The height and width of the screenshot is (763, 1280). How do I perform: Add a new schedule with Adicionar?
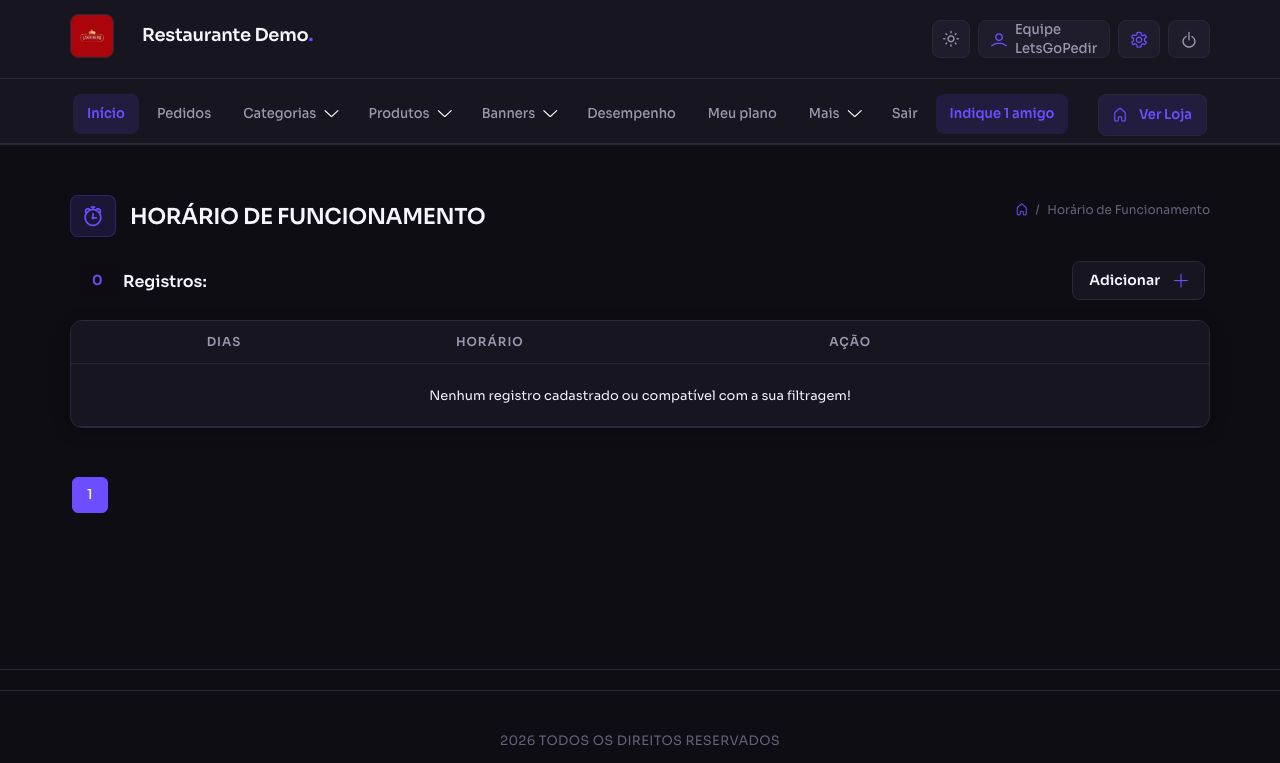point(1138,281)
